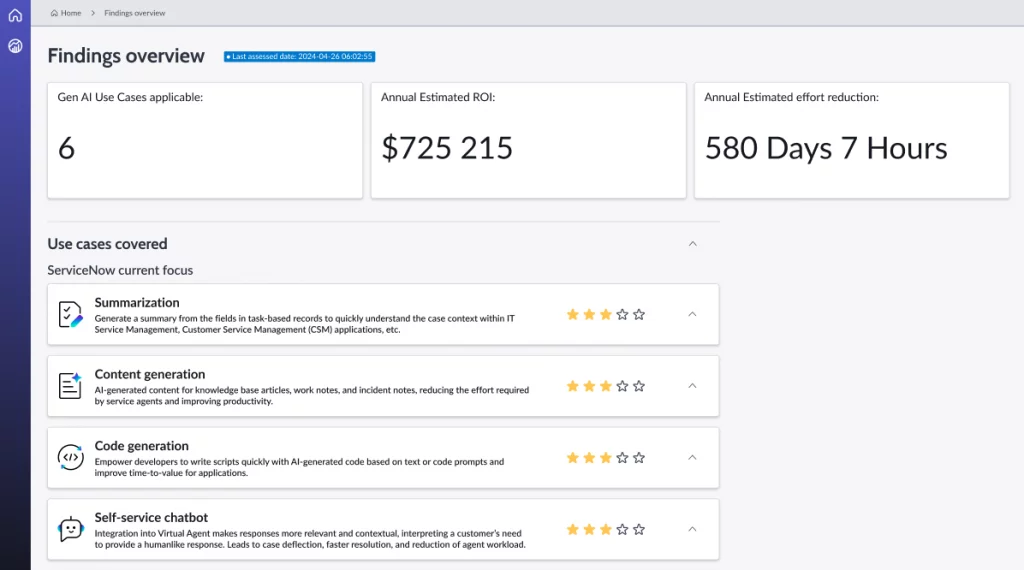Click the Code generation icon
Viewport: 1024px width, 570px height.
71,457
